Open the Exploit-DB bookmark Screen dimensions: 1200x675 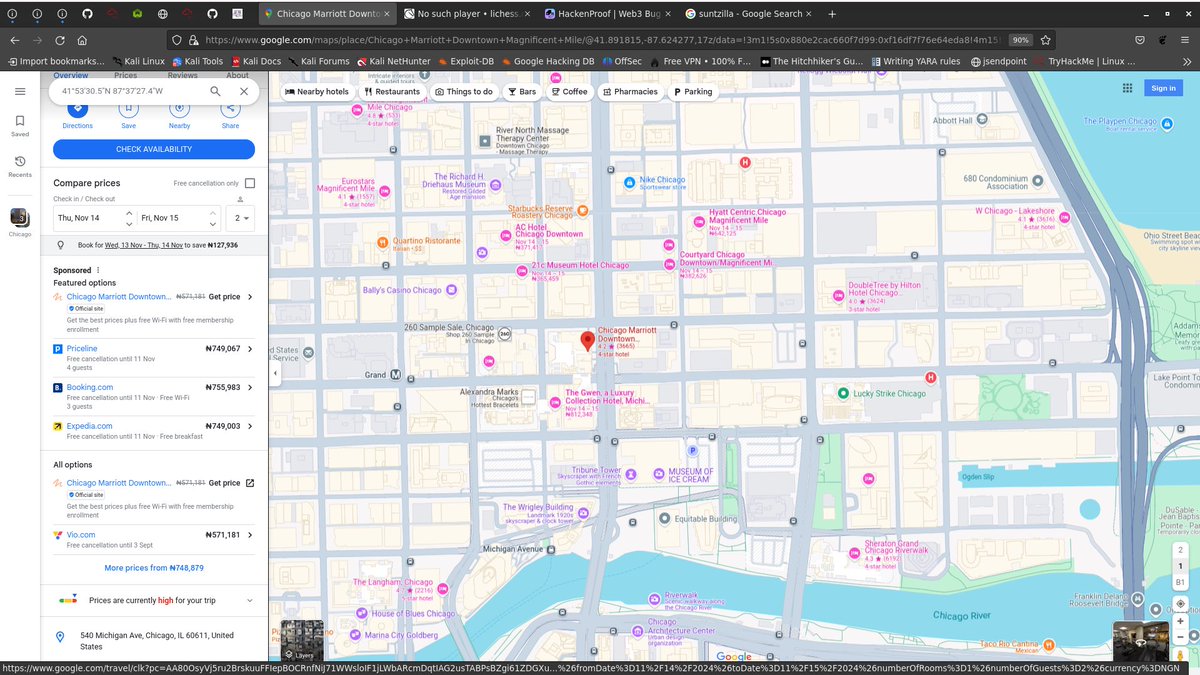pos(465,61)
